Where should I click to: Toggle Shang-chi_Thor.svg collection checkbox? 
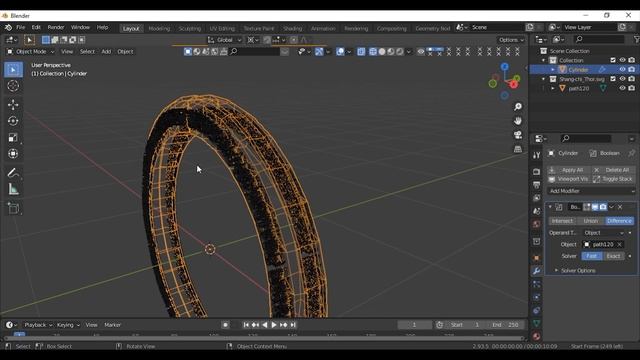pyautogui.click(x=613, y=79)
